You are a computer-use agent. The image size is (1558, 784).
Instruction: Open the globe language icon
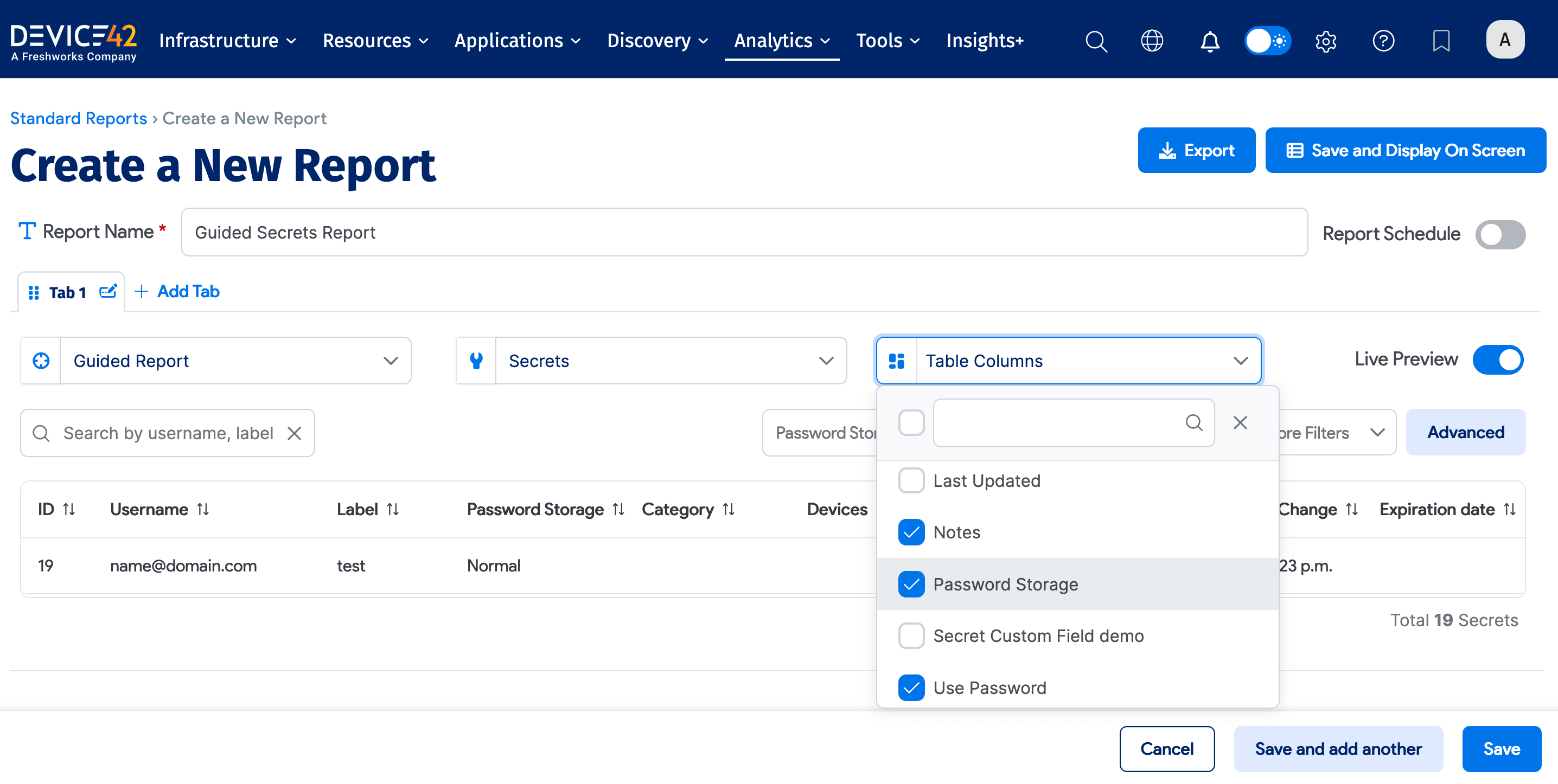pos(1152,41)
